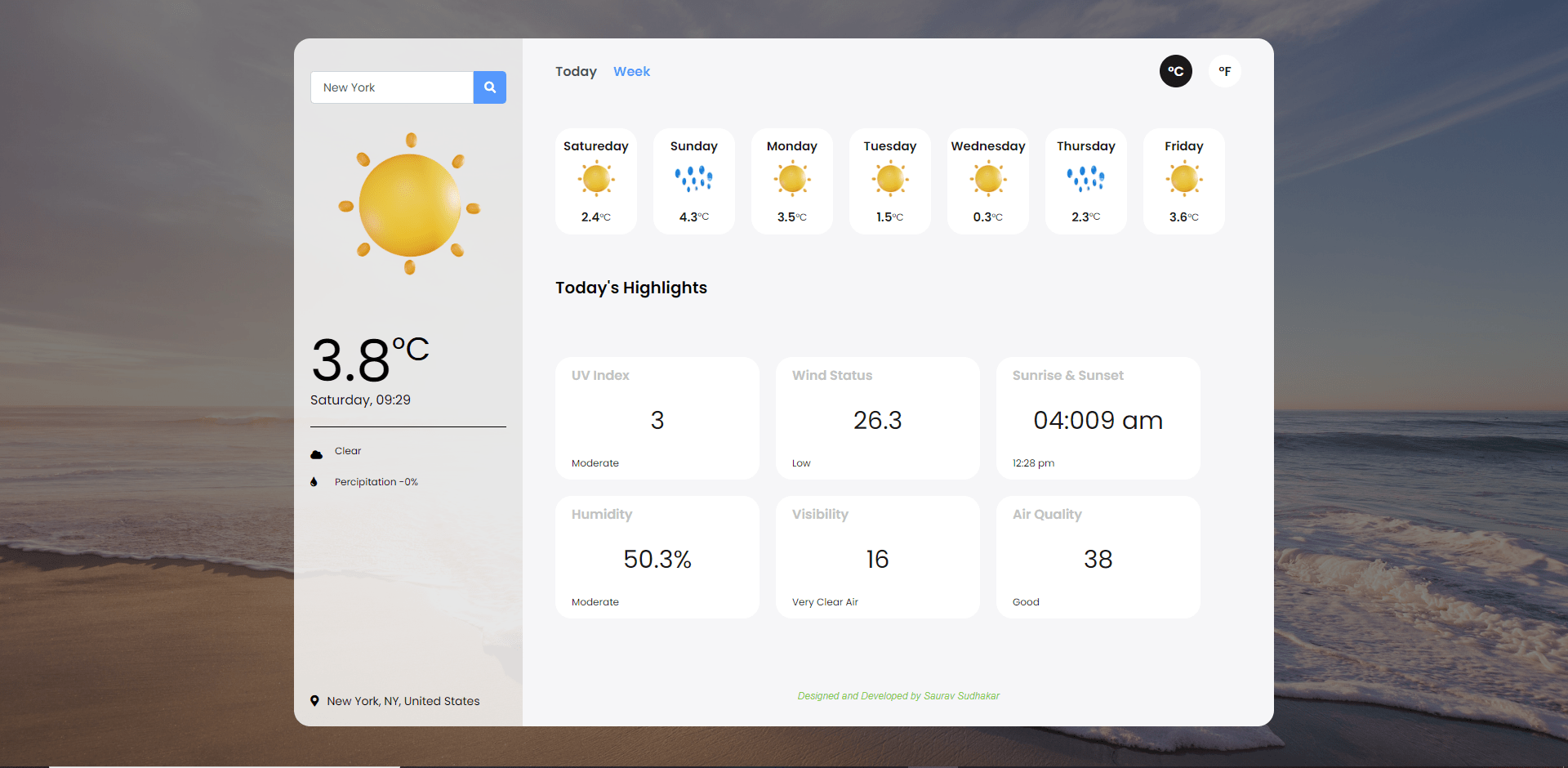The width and height of the screenshot is (1568, 768).
Task: Select the Sunday rain icon
Action: 693,178
